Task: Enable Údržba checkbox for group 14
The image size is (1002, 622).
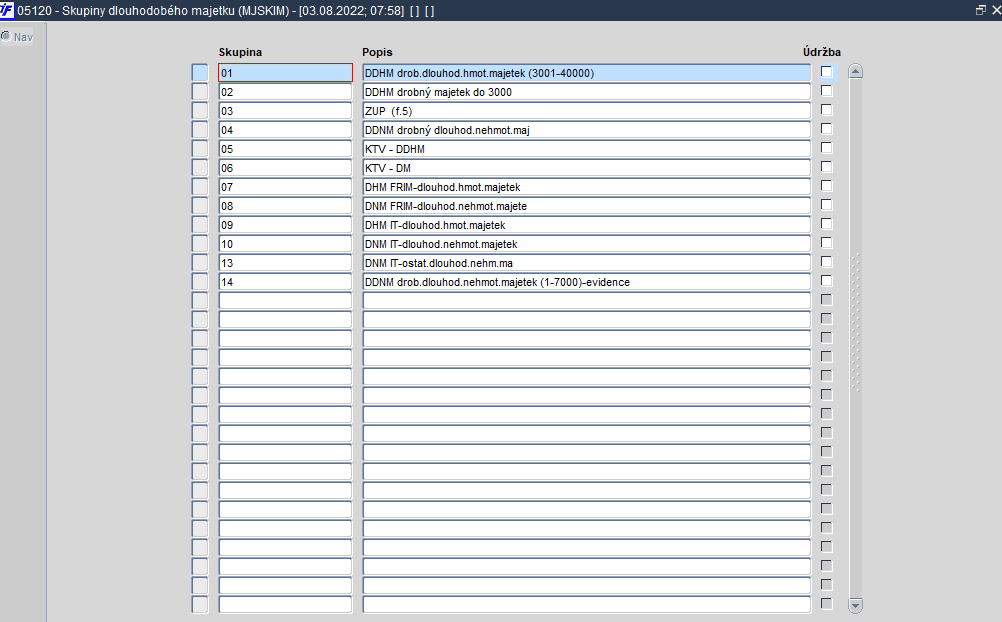Action: tap(827, 281)
